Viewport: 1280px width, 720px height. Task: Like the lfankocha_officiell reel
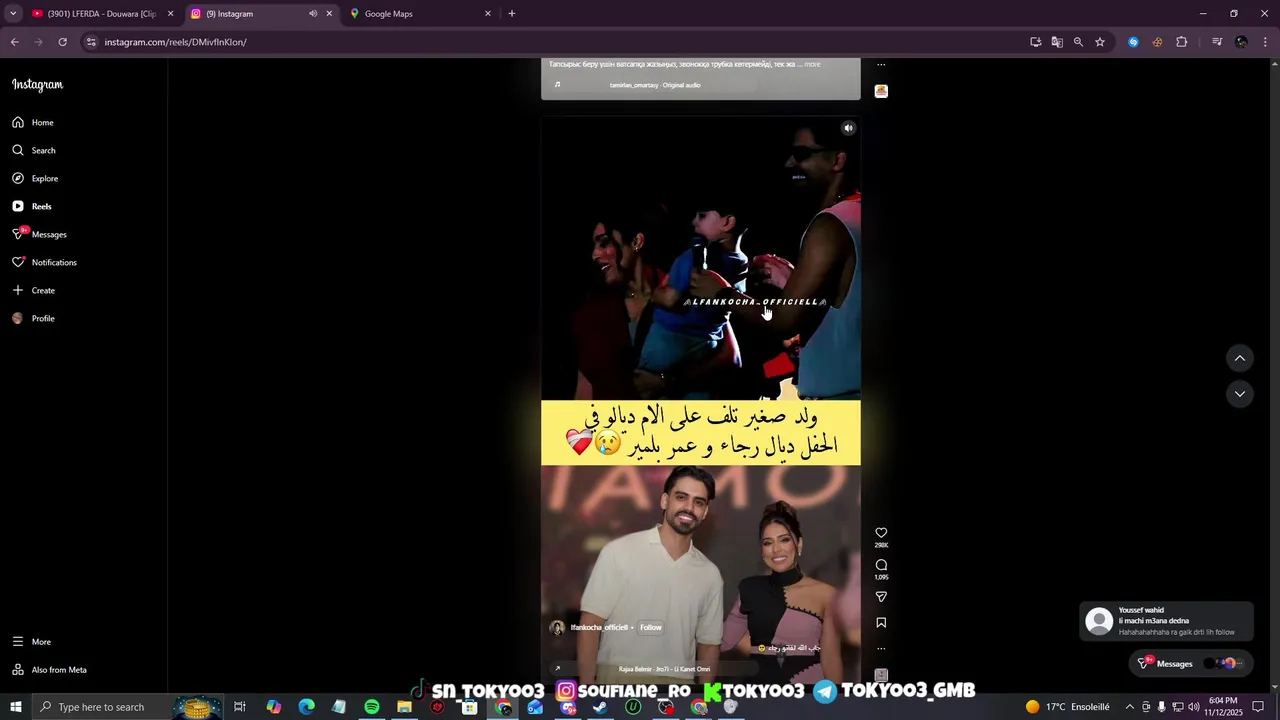(x=881, y=533)
